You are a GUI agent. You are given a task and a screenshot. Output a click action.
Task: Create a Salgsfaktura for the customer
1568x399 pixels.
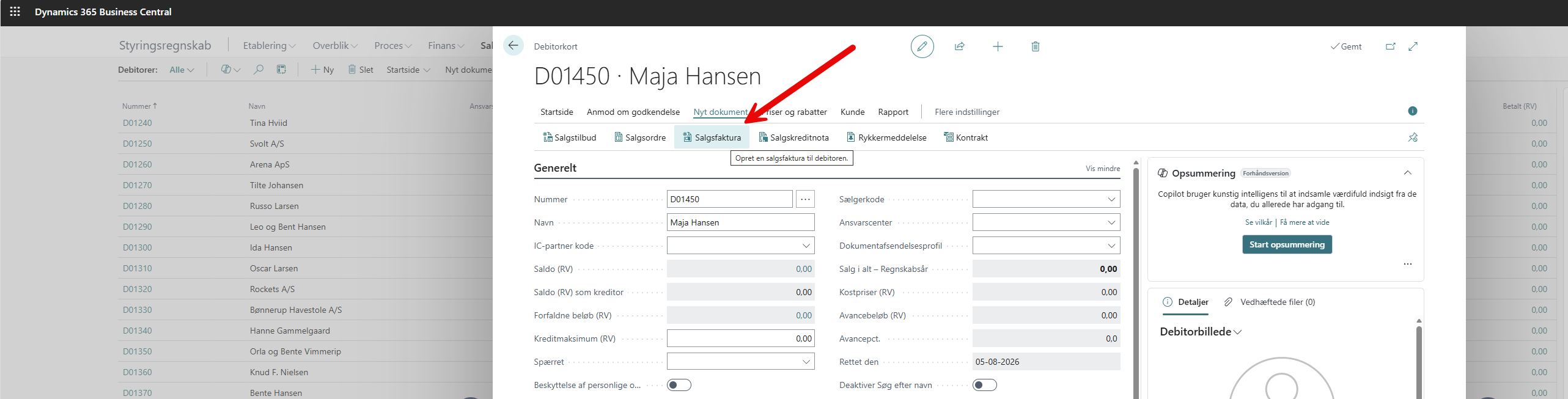point(712,137)
